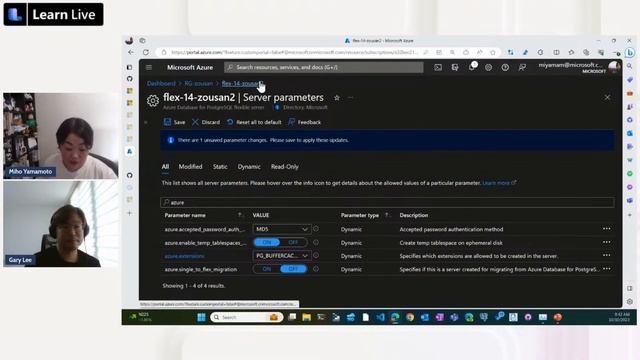640x360 pixels.
Task: Click info icon for azure.extensions parameter
Action: pyautogui.click(x=316, y=256)
